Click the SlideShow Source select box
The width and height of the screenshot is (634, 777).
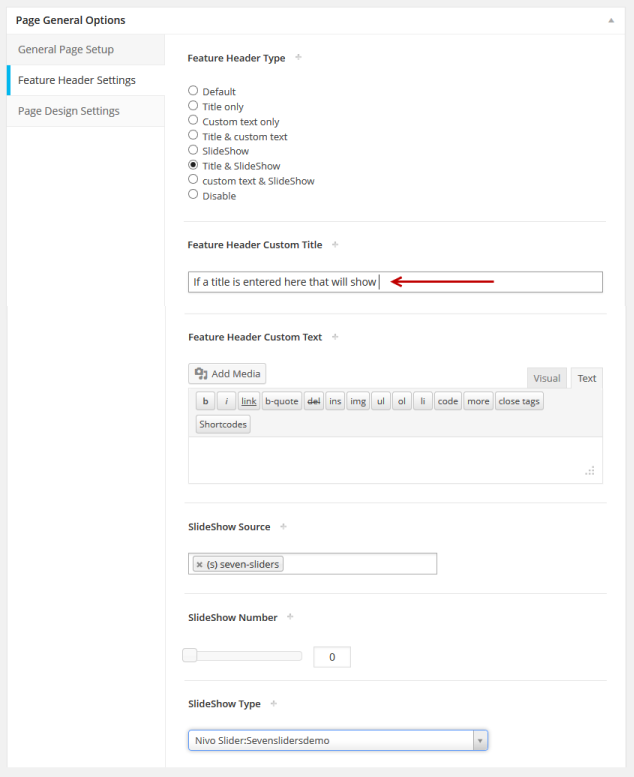[x=360, y=564]
